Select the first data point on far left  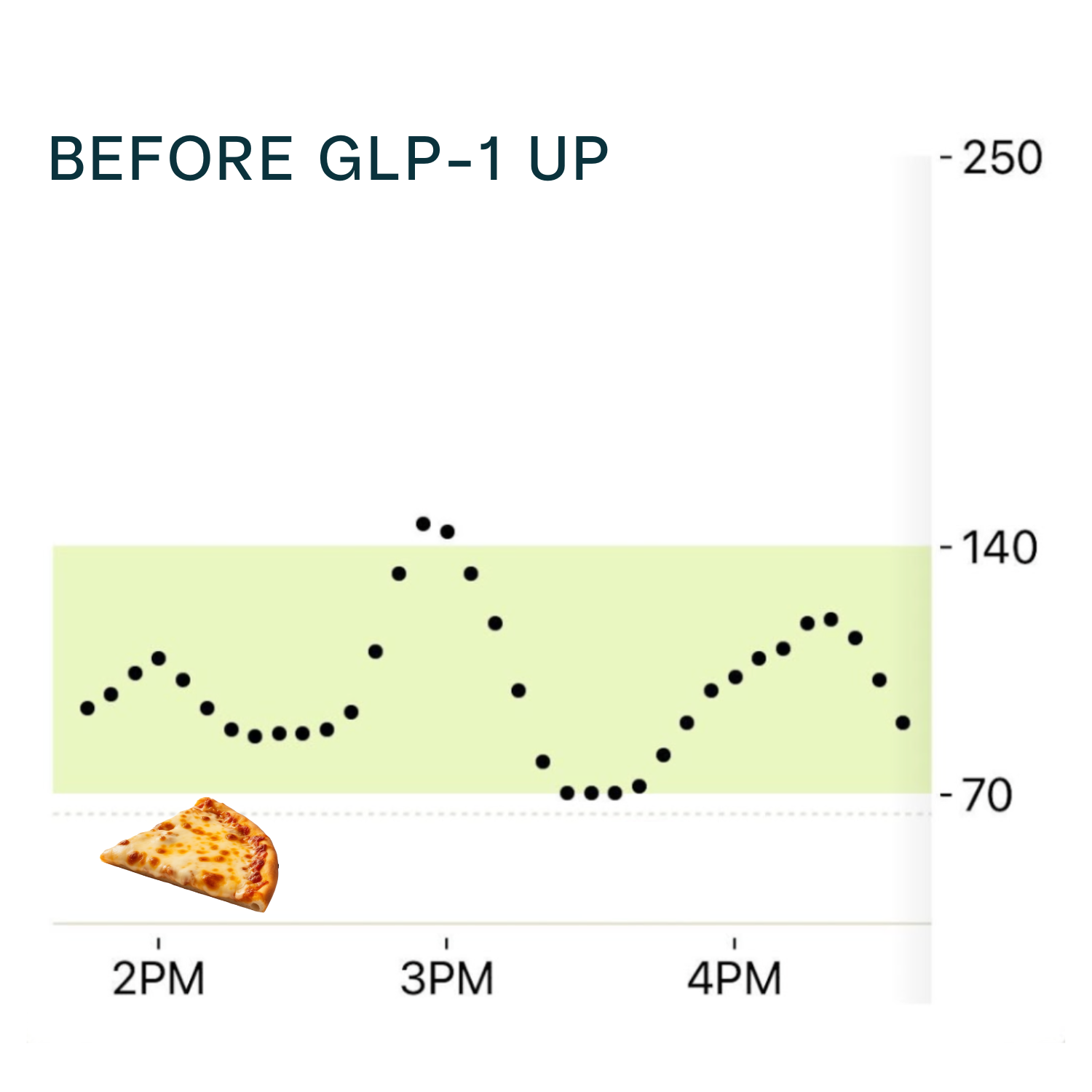pos(87,708)
